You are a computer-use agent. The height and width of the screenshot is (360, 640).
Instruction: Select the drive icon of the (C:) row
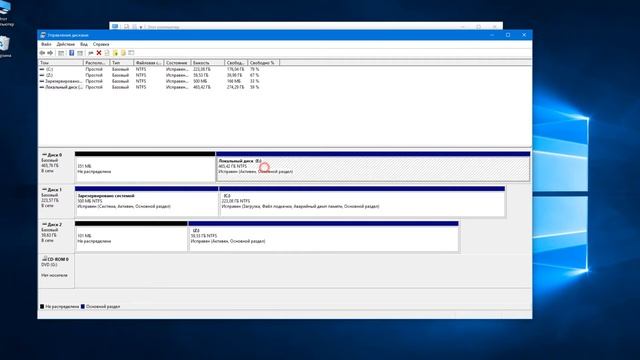pyautogui.click(x=42, y=69)
